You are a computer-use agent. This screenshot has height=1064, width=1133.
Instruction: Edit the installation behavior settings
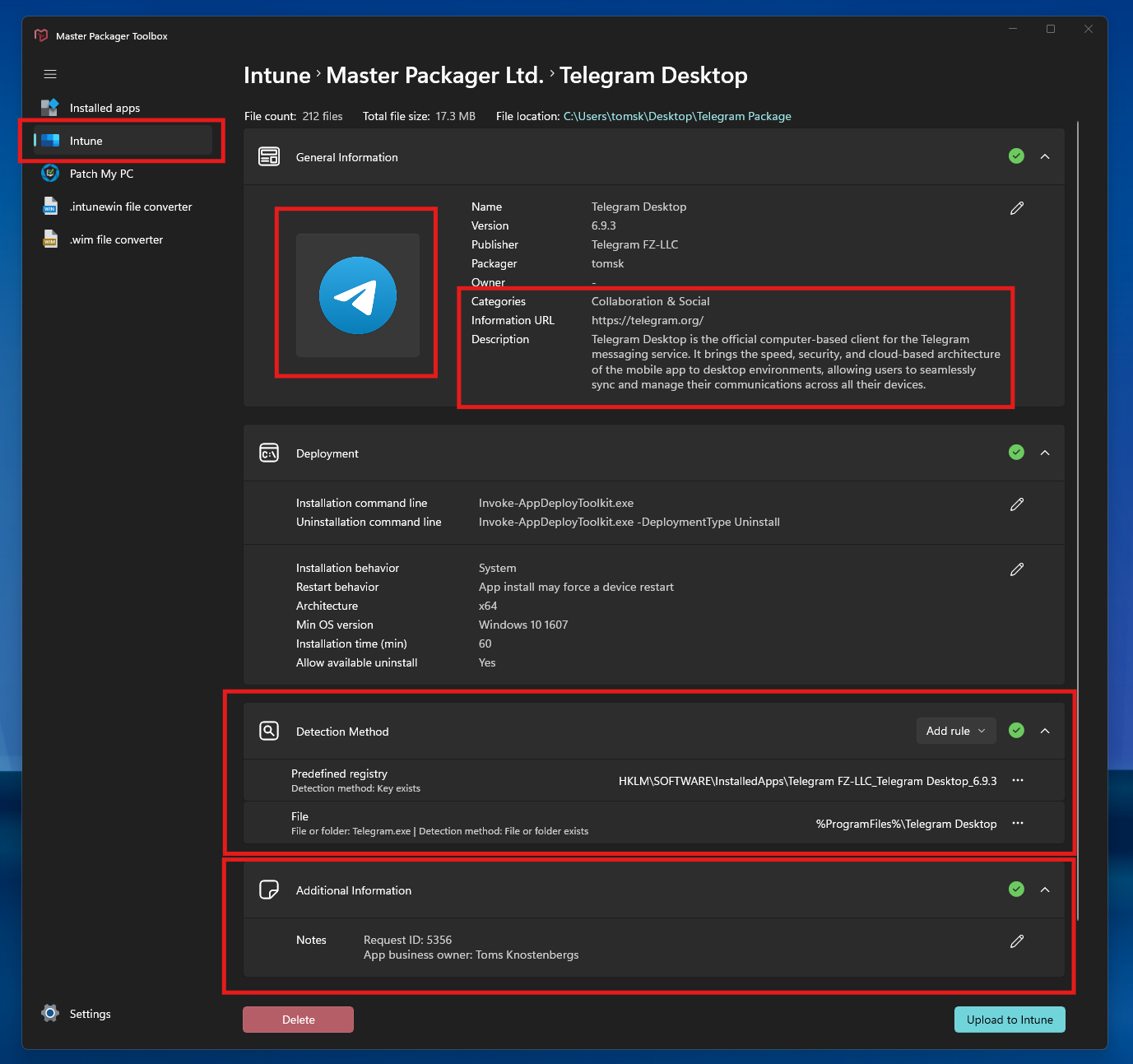pyautogui.click(x=1017, y=569)
